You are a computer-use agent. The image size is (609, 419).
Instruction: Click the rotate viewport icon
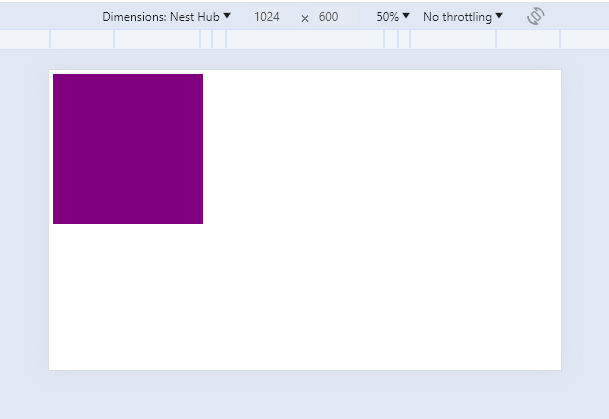coord(536,16)
